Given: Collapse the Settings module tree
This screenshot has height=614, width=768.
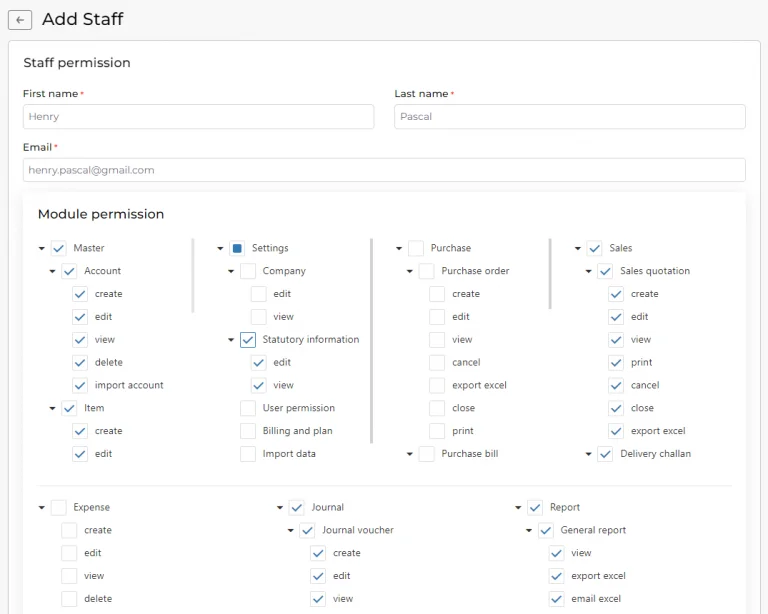Looking at the screenshot, I should coord(220,248).
